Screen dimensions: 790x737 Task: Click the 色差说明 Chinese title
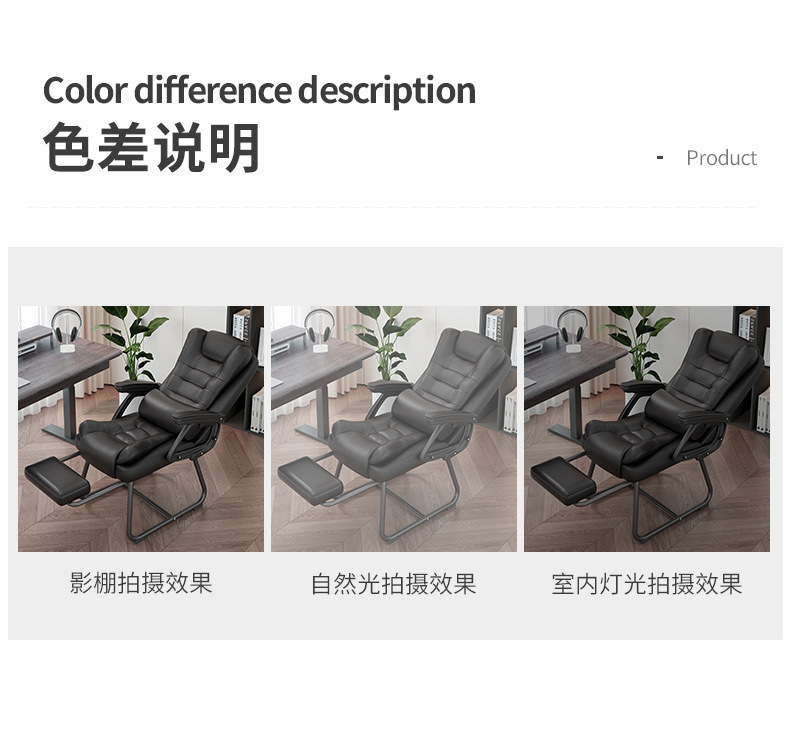click(152, 147)
